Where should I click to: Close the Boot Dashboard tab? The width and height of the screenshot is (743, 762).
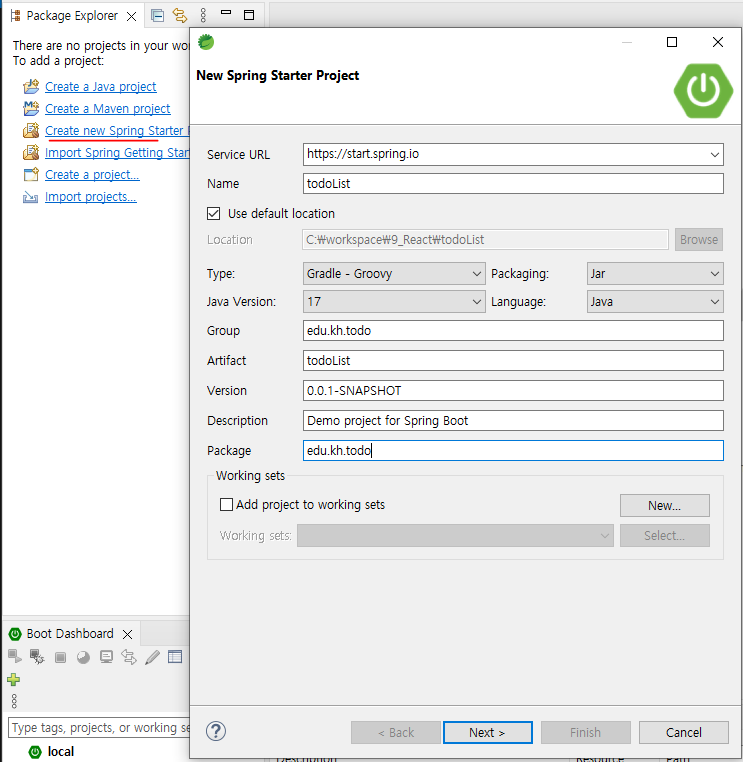pyautogui.click(x=127, y=634)
